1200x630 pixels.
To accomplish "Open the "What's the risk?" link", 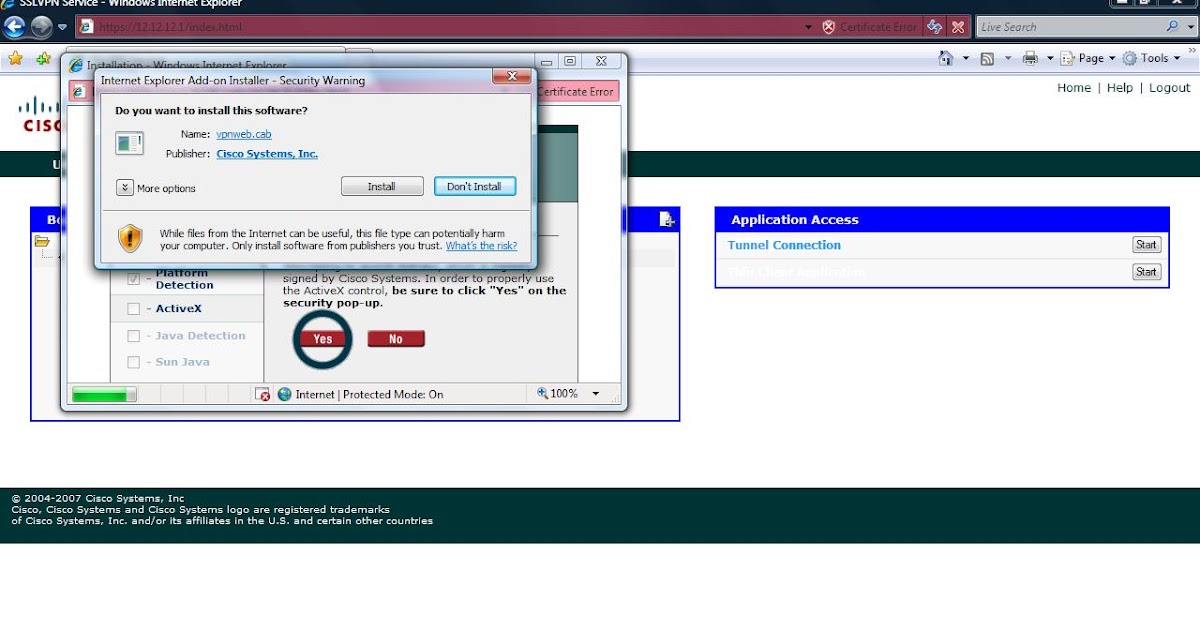I will click(x=481, y=246).
